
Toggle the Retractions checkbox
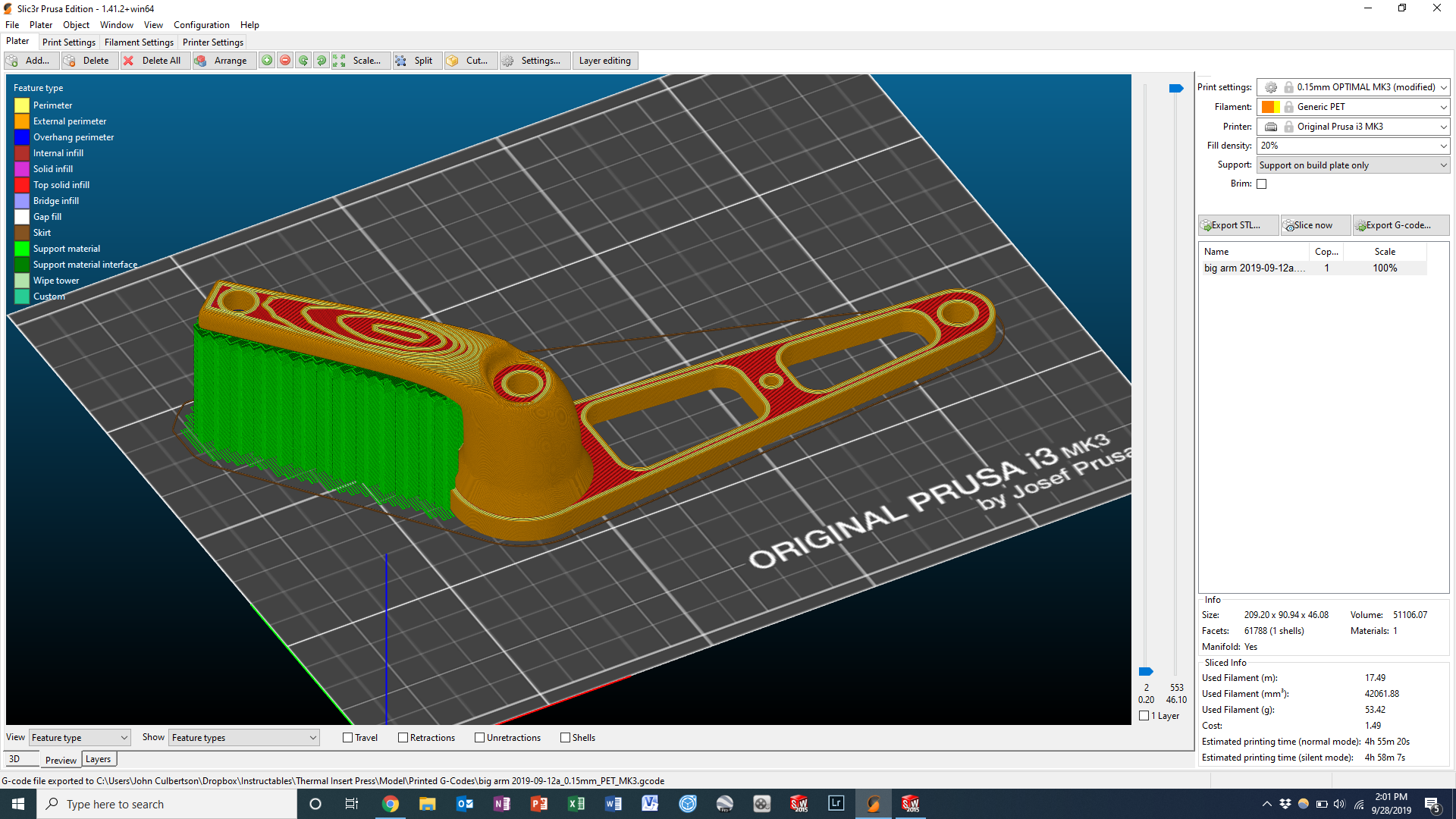403,738
